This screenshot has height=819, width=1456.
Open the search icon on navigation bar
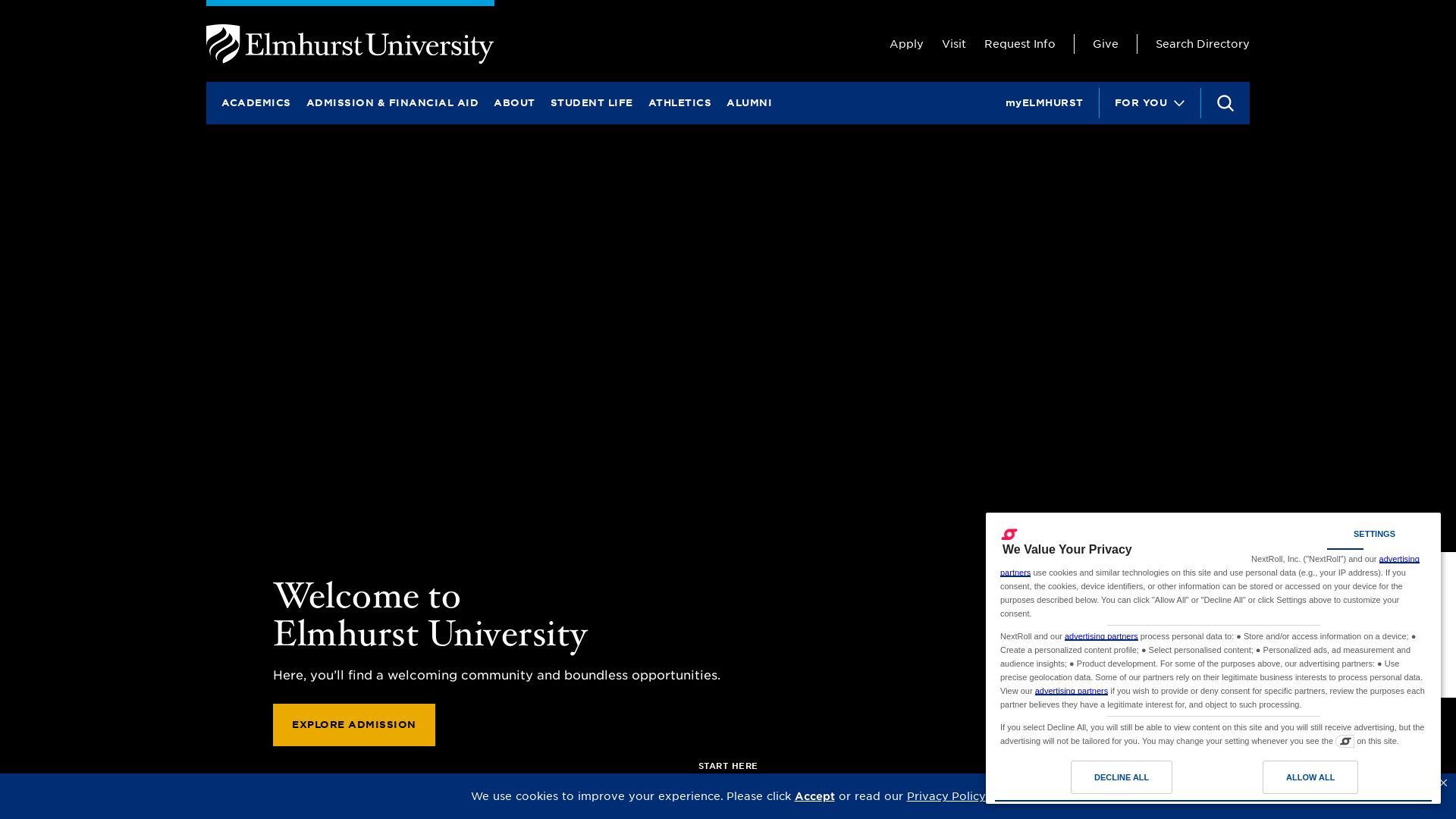tap(1225, 103)
